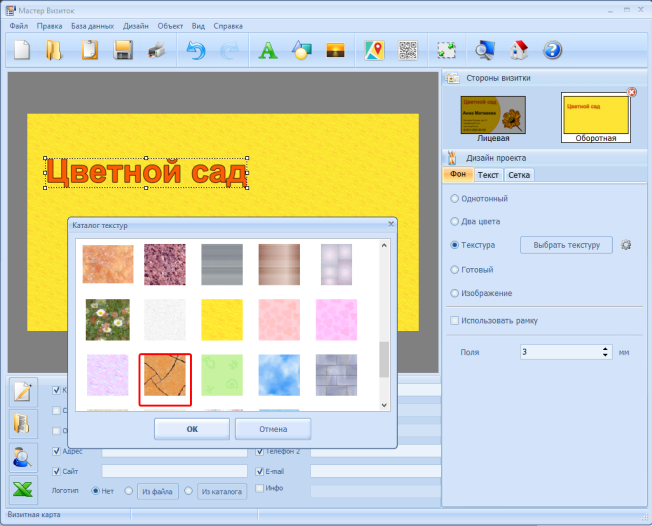This screenshot has width=652, height=526.
Task: Remove the back side with red X
Action: tap(632, 92)
